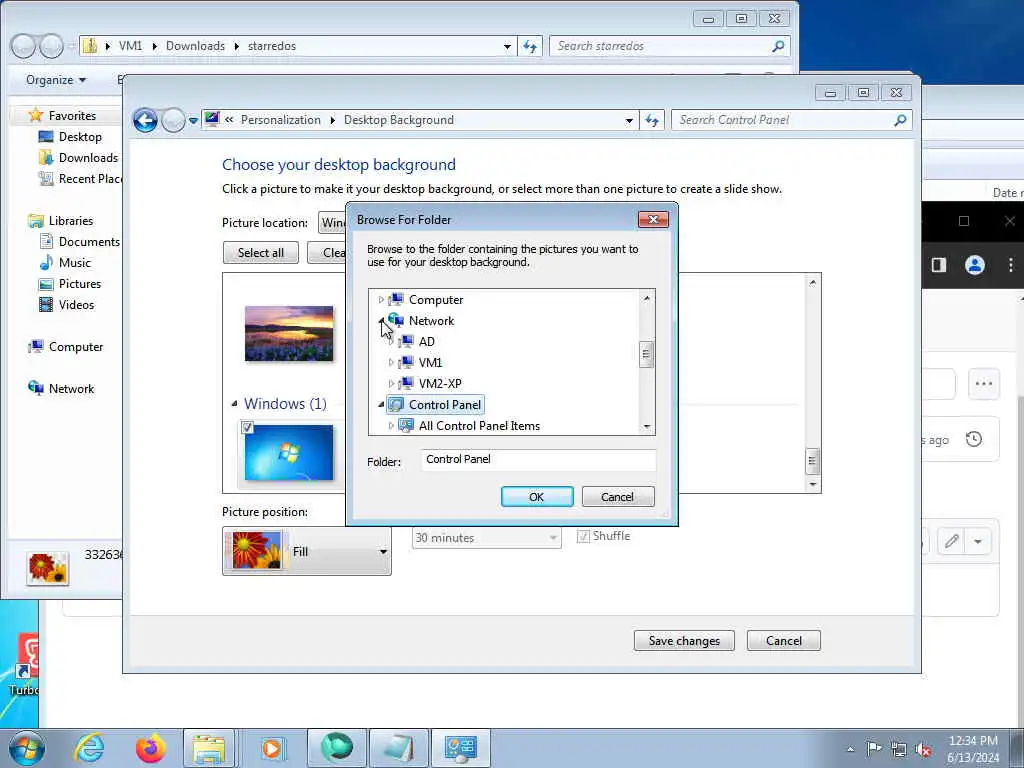The image size is (1024, 768).
Task: Open Picture position Fill dropdown
Action: 307,551
